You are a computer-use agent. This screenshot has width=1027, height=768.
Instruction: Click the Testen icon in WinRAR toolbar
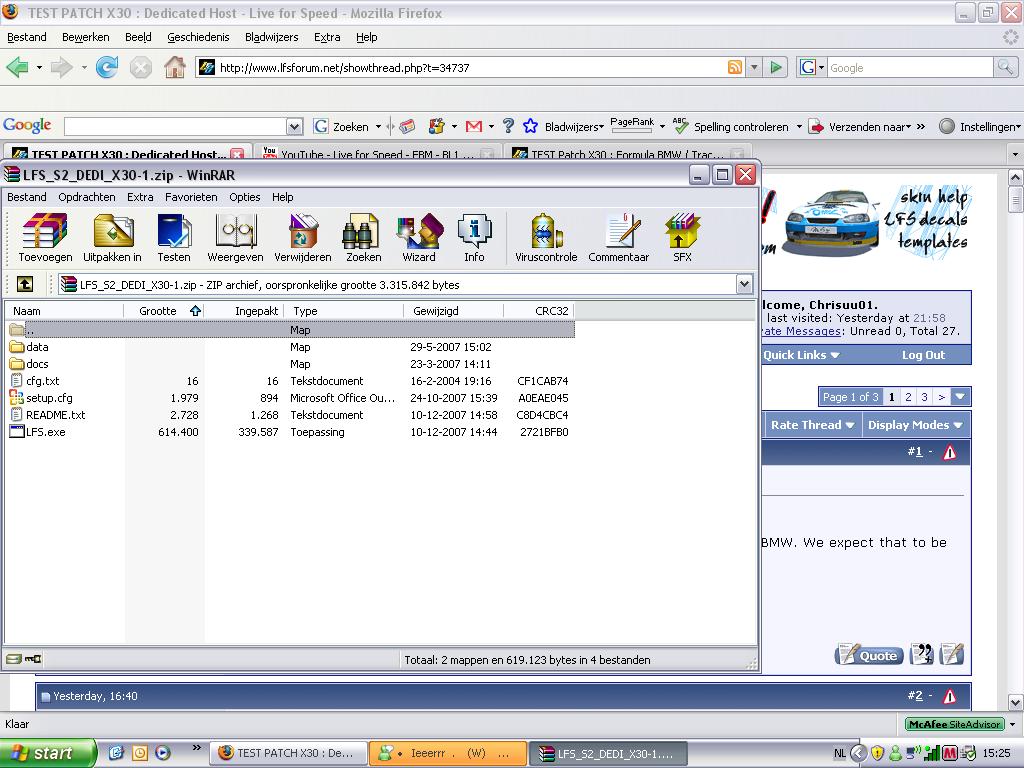click(174, 238)
